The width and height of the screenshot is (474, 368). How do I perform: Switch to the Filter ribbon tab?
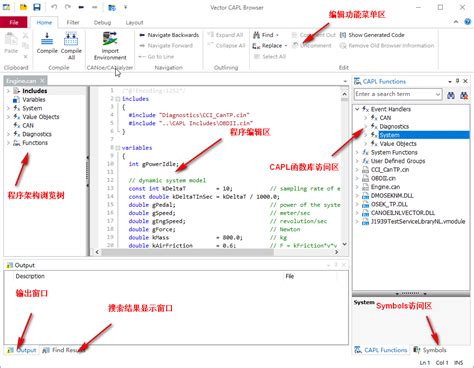(x=73, y=22)
